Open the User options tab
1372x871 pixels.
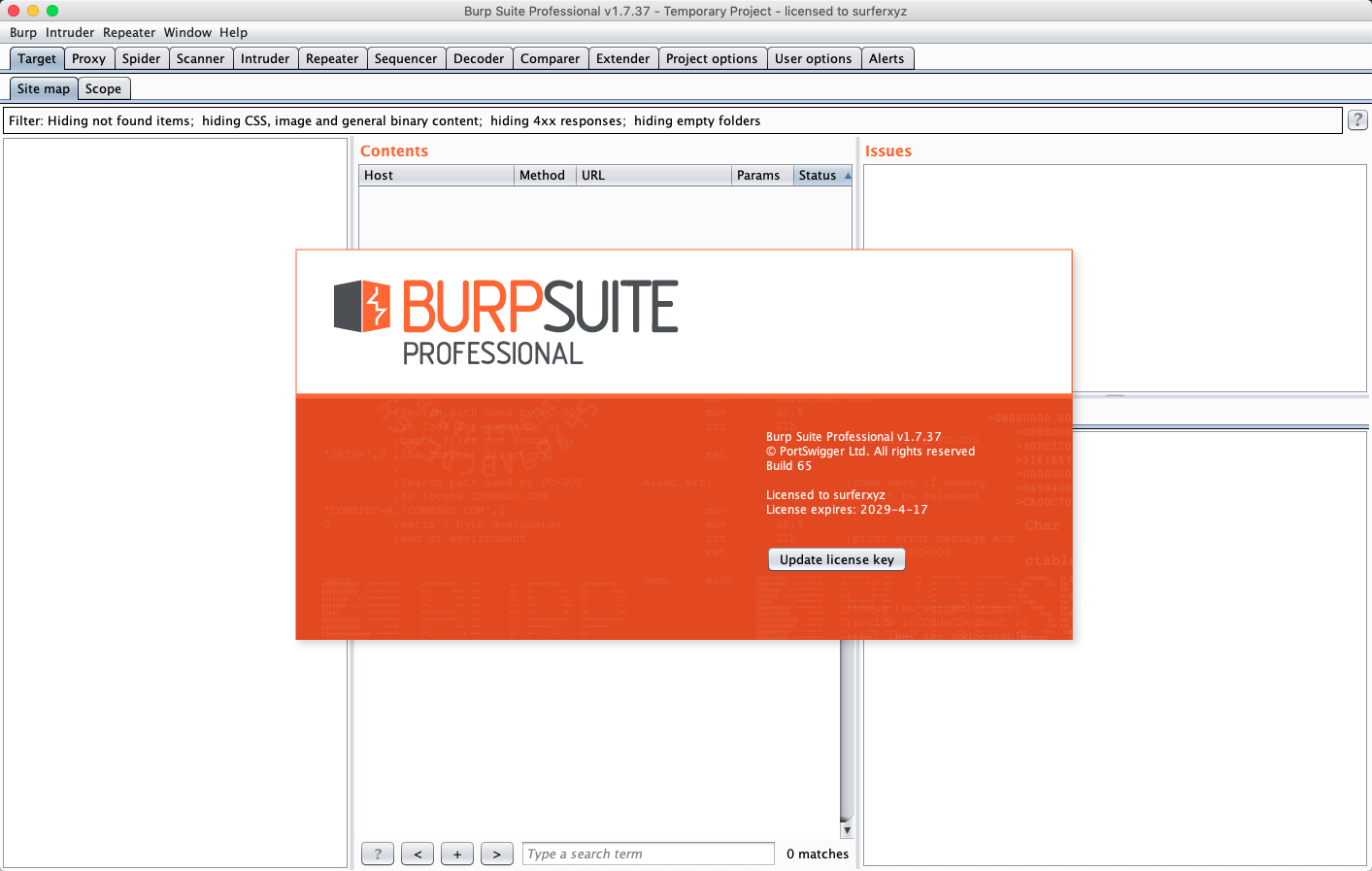pos(813,58)
